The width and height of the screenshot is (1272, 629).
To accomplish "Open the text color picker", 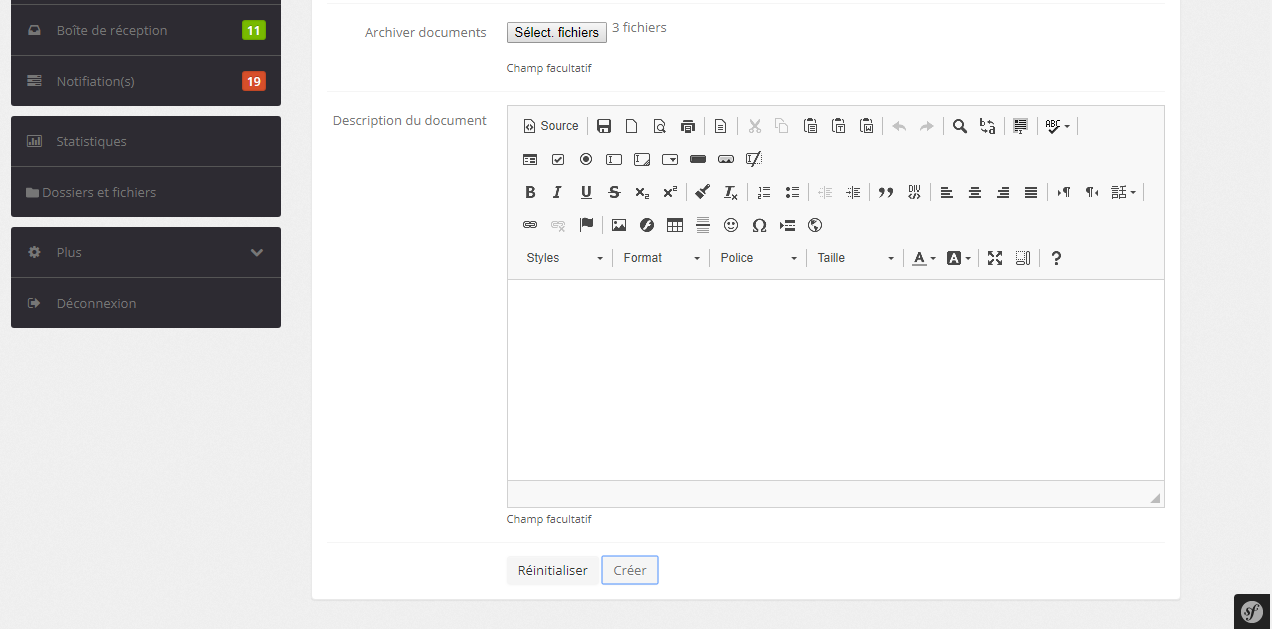I will tap(923, 258).
